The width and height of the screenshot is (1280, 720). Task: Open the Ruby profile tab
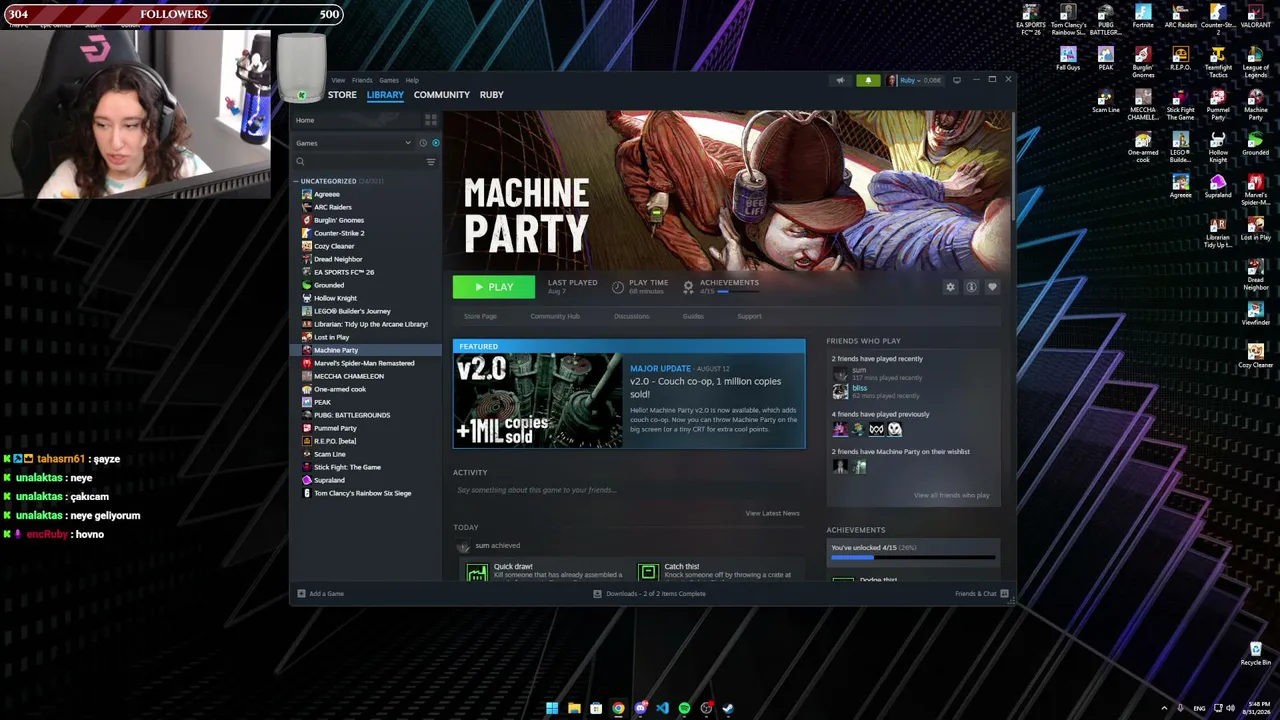491,95
